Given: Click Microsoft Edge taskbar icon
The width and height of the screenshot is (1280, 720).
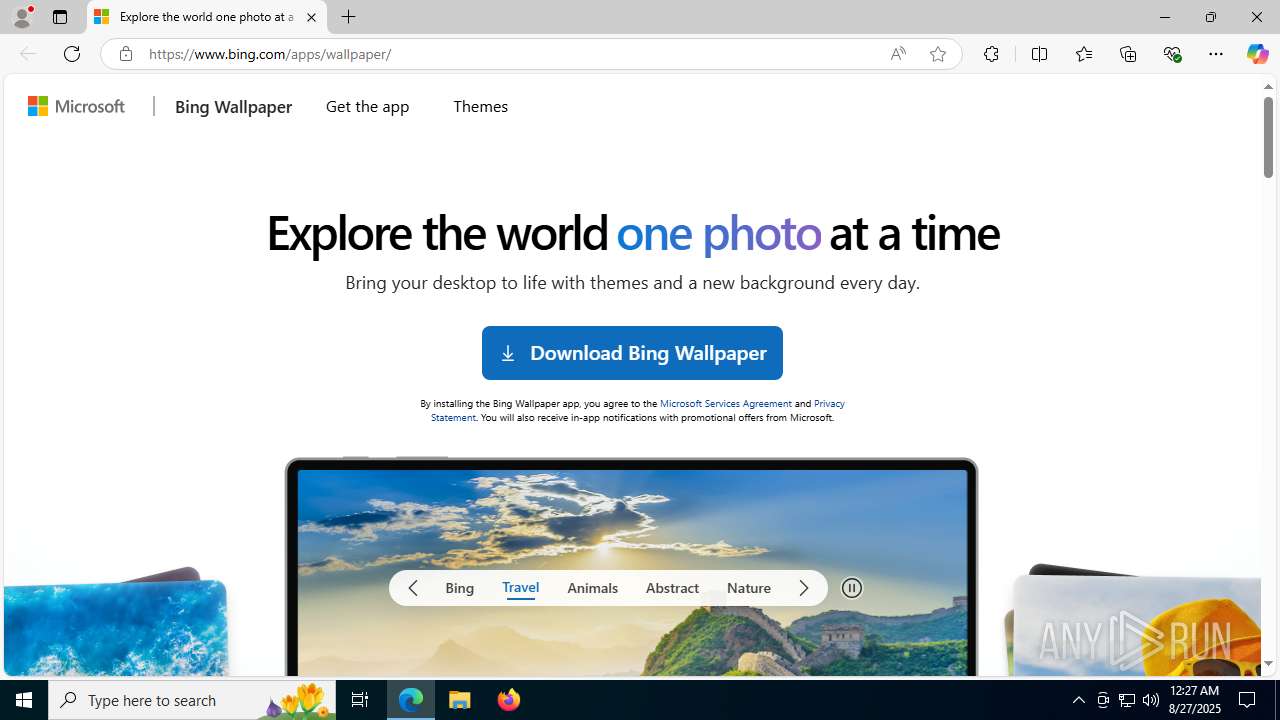Looking at the screenshot, I should [x=411, y=700].
